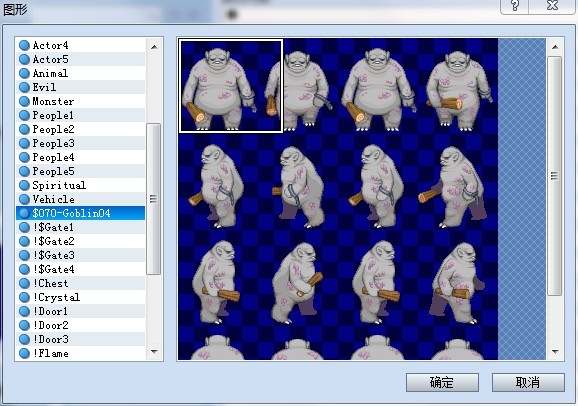The image size is (578, 406).
Task: Select first left-facing goblin sprite, second row
Action: click(217, 186)
